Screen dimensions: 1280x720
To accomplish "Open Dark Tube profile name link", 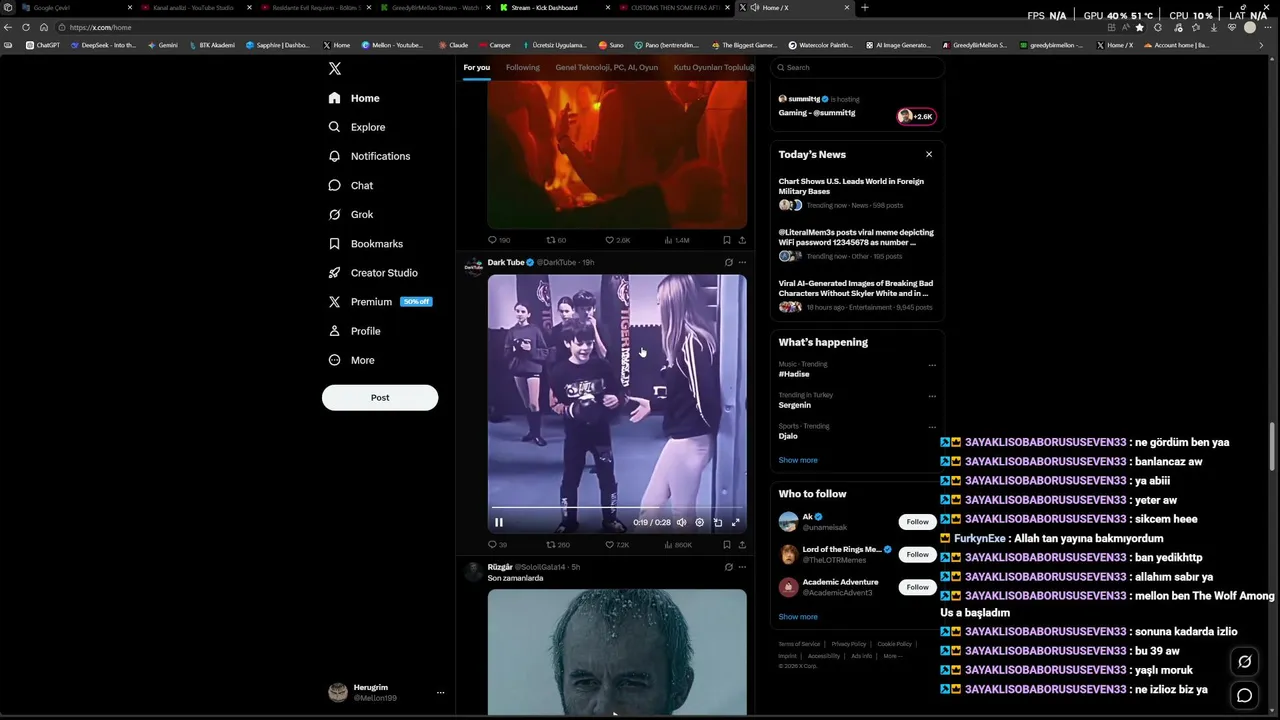I will pyautogui.click(x=506, y=262).
